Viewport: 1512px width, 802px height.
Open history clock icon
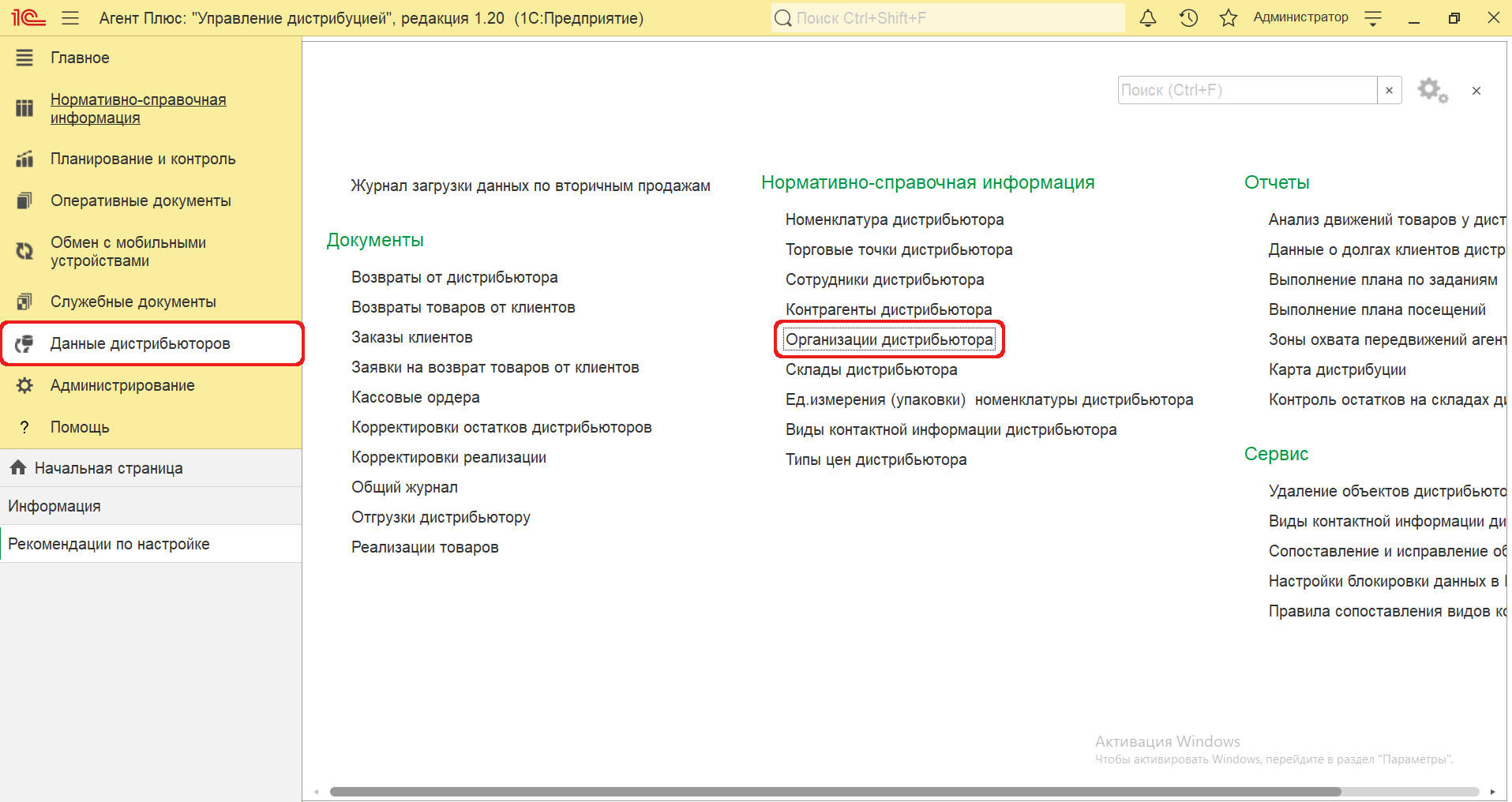coord(1188,17)
